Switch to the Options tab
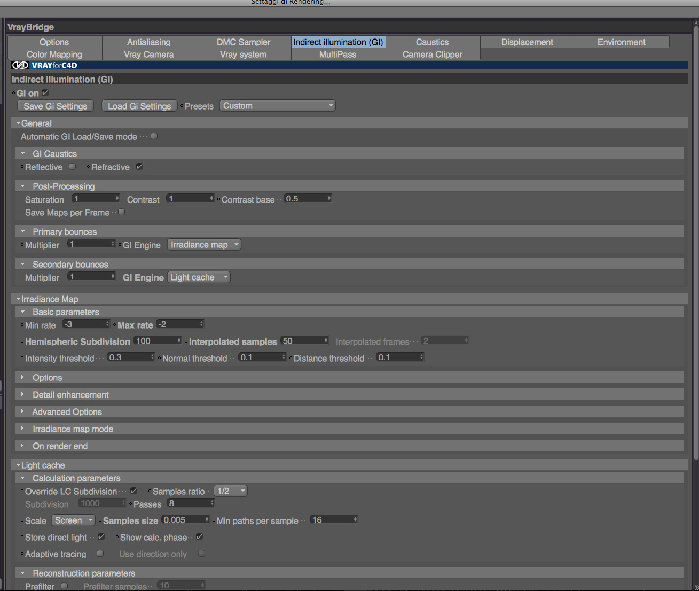 point(54,42)
